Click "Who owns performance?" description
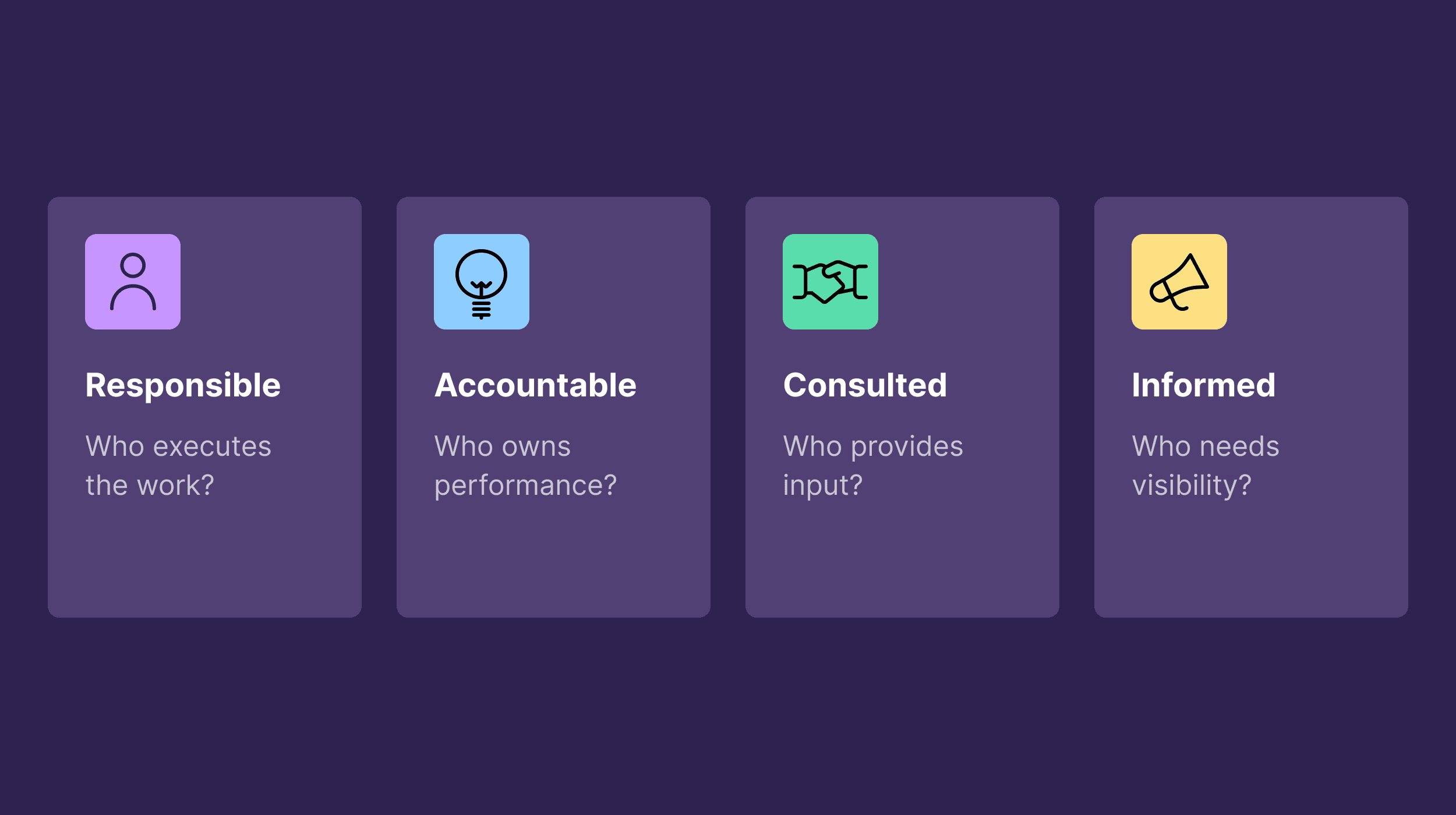 pos(525,466)
